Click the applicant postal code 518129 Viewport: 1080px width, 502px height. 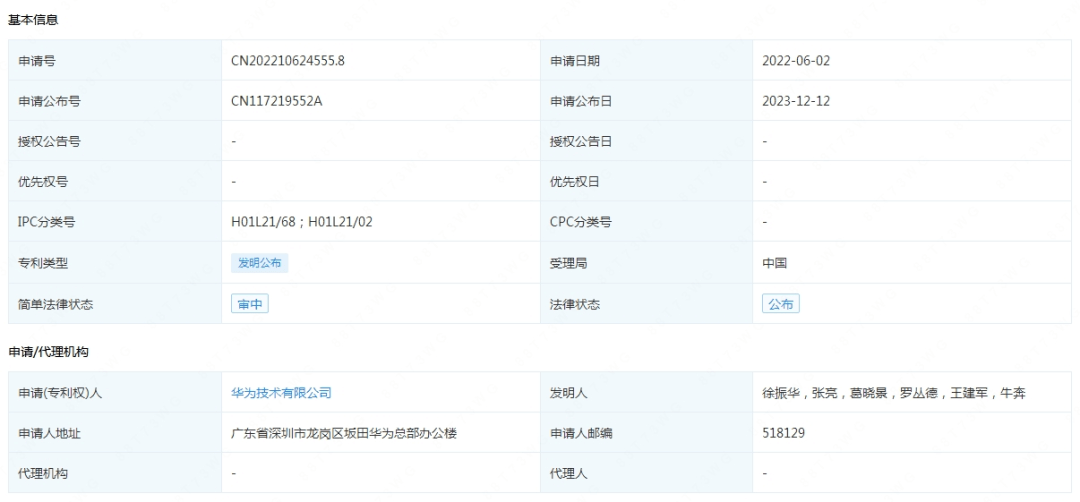[784, 433]
